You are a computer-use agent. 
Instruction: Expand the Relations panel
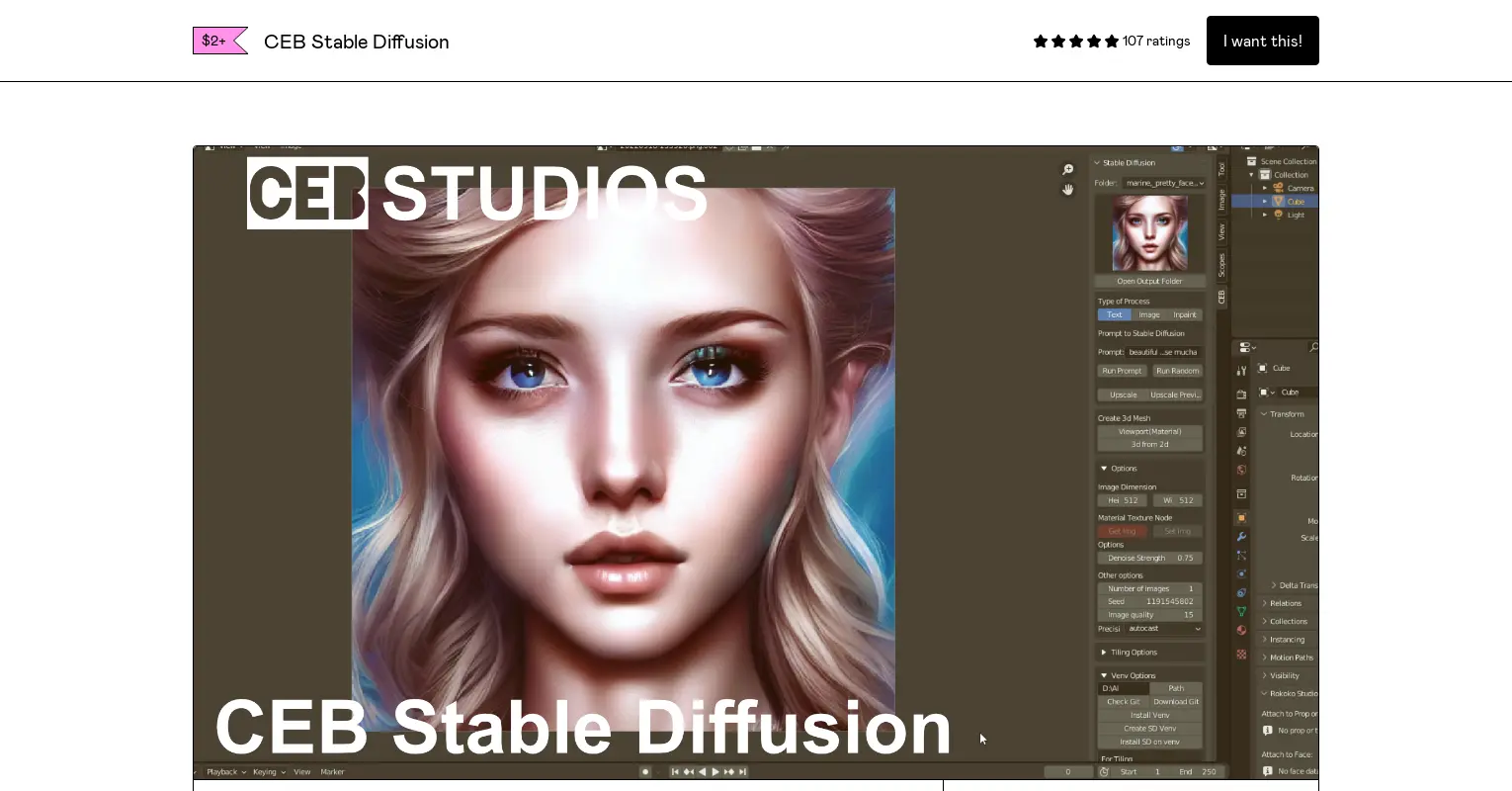coord(1288,602)
